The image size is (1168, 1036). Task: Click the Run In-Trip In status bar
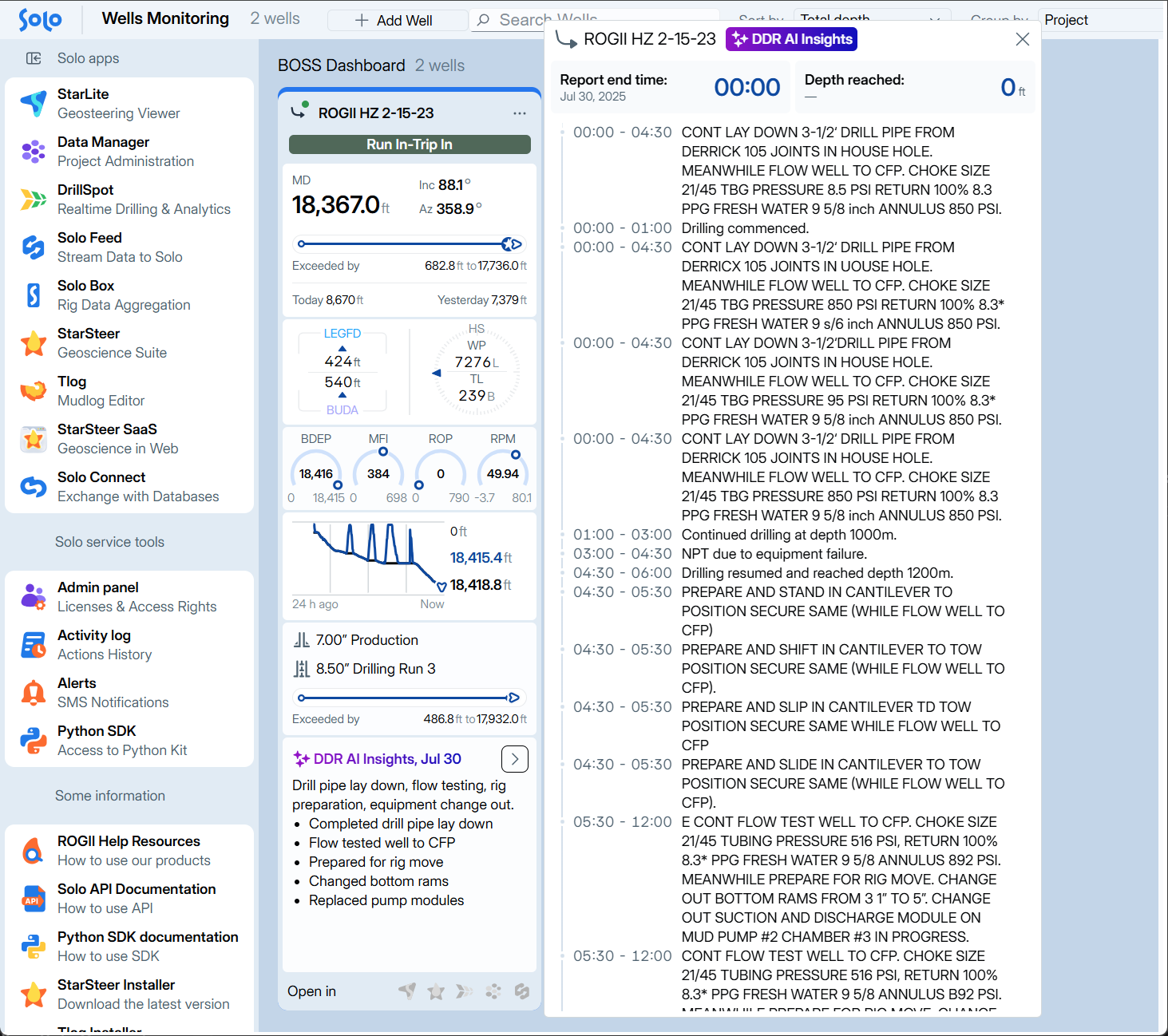[410, 144]
